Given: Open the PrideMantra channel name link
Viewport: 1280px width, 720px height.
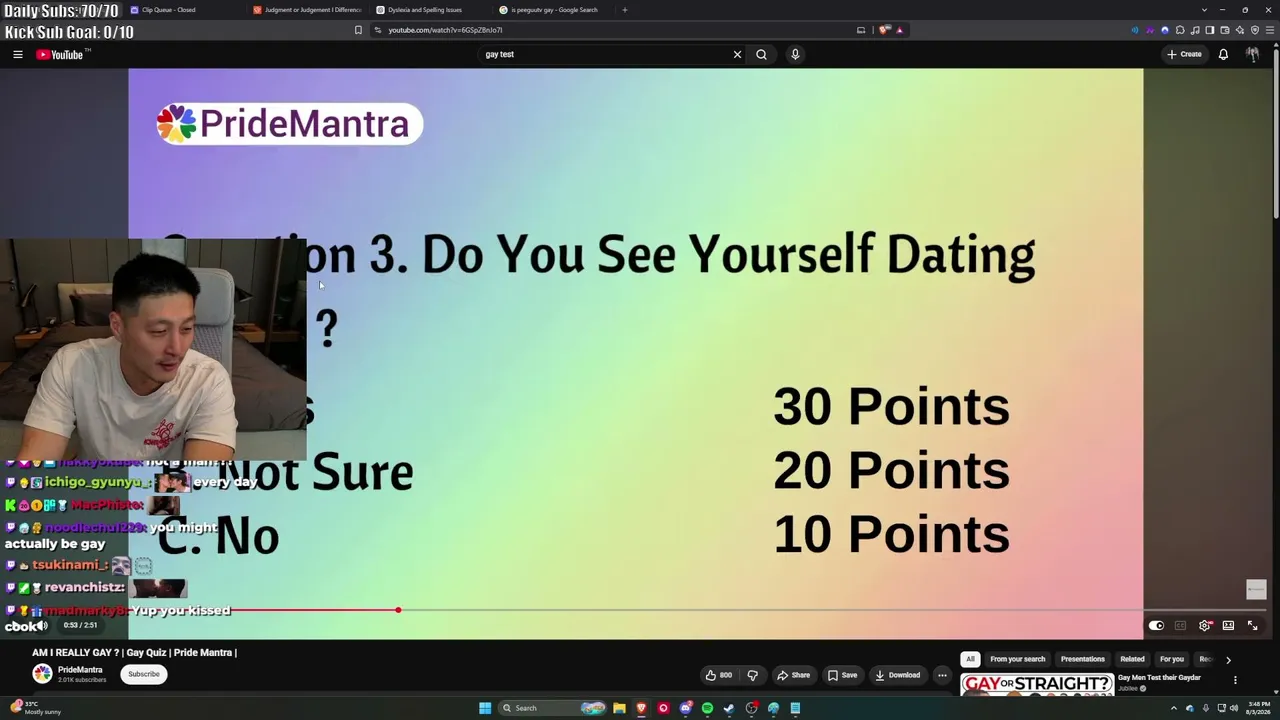Looking at the screenshot, I should click(80, 670).
